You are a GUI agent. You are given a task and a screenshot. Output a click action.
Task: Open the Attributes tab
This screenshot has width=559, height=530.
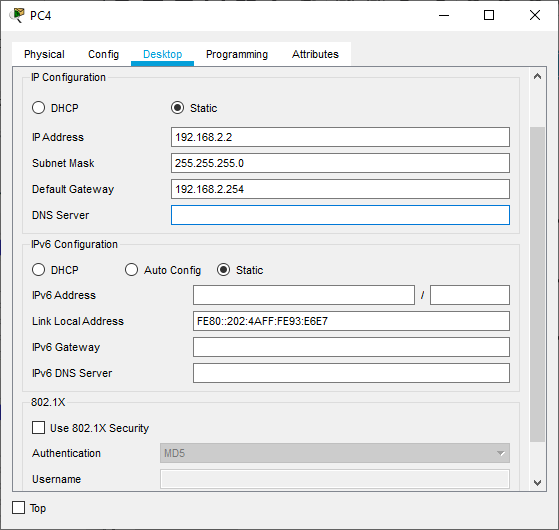click(315, 54)
